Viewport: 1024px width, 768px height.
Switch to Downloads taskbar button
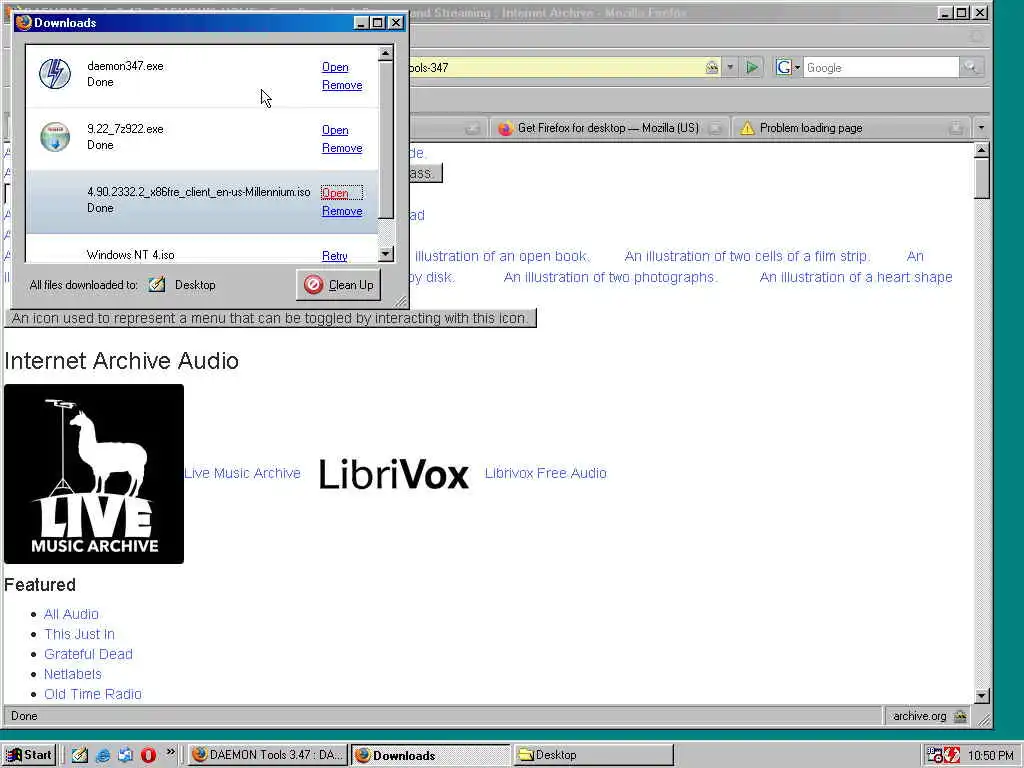tap(430, 755)
